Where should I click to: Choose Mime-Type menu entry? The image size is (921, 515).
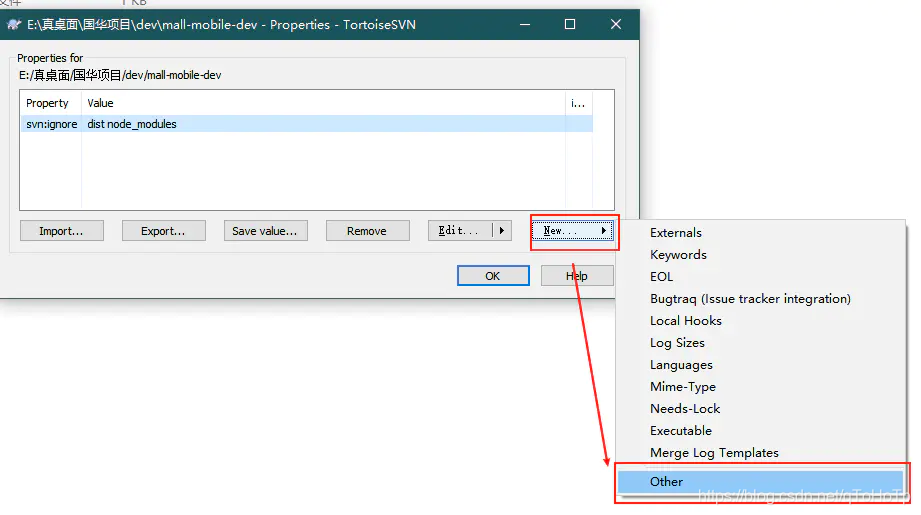pos(761,387)
